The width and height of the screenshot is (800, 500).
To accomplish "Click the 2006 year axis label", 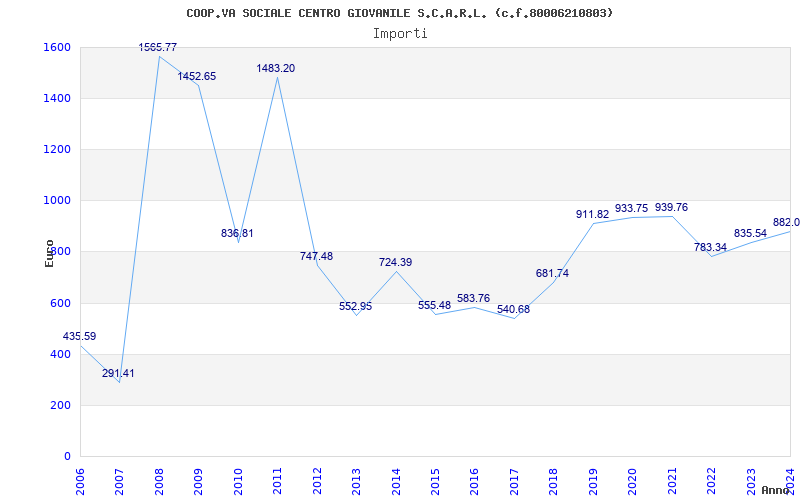I will [x=81, y=478].
